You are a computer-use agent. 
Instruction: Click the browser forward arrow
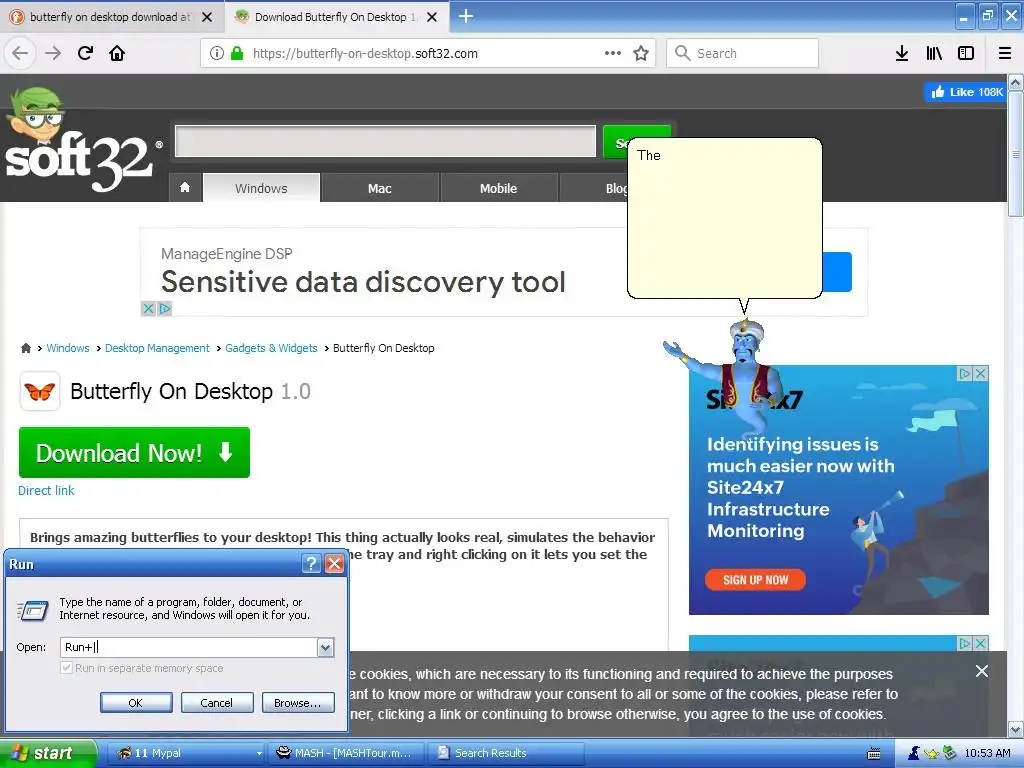pyautogui.click(x=53, y=53)
